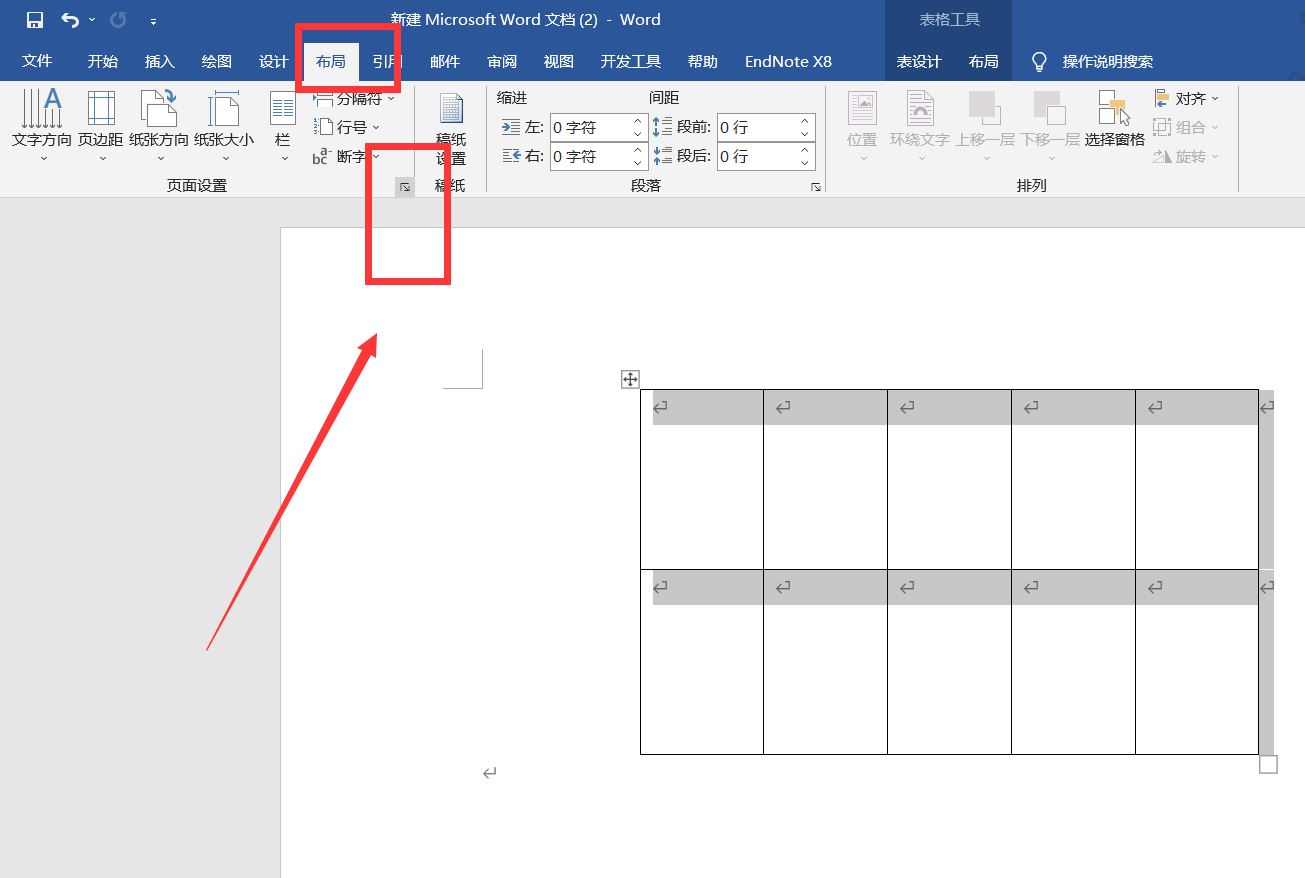
Task: Open the 页边距 margins menu
Action: (x=101, y=125)
